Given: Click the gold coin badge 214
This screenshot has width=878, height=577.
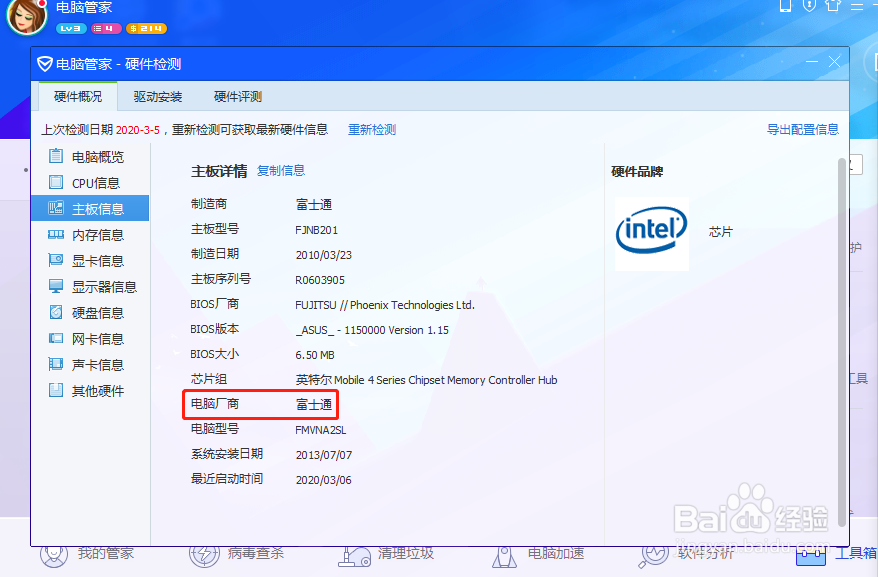Looking at the screenshot, I should coord(146,28).
